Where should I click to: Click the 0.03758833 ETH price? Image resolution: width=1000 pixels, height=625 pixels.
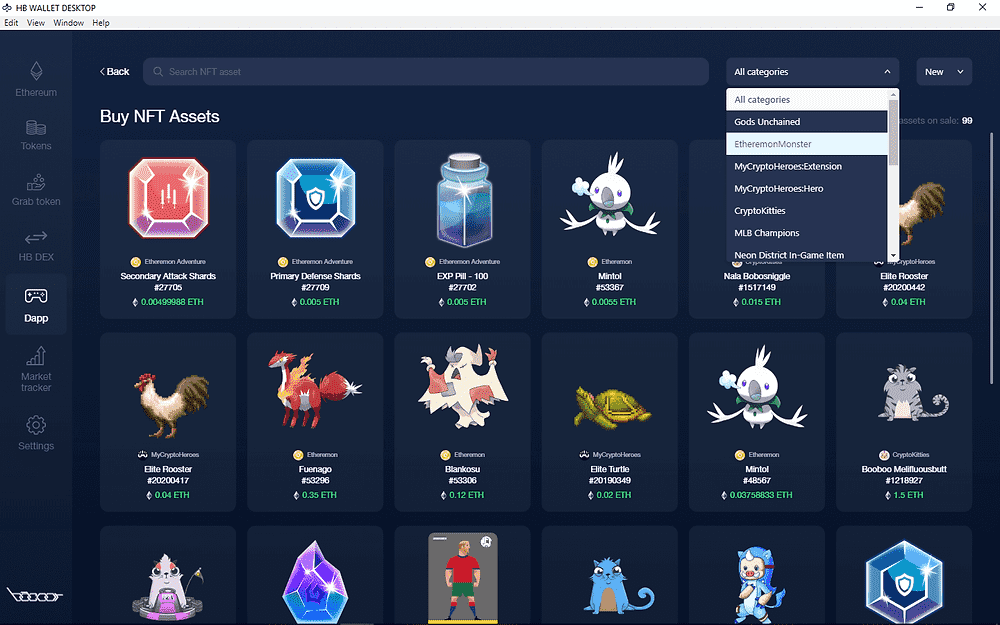[x=761, y=495]
